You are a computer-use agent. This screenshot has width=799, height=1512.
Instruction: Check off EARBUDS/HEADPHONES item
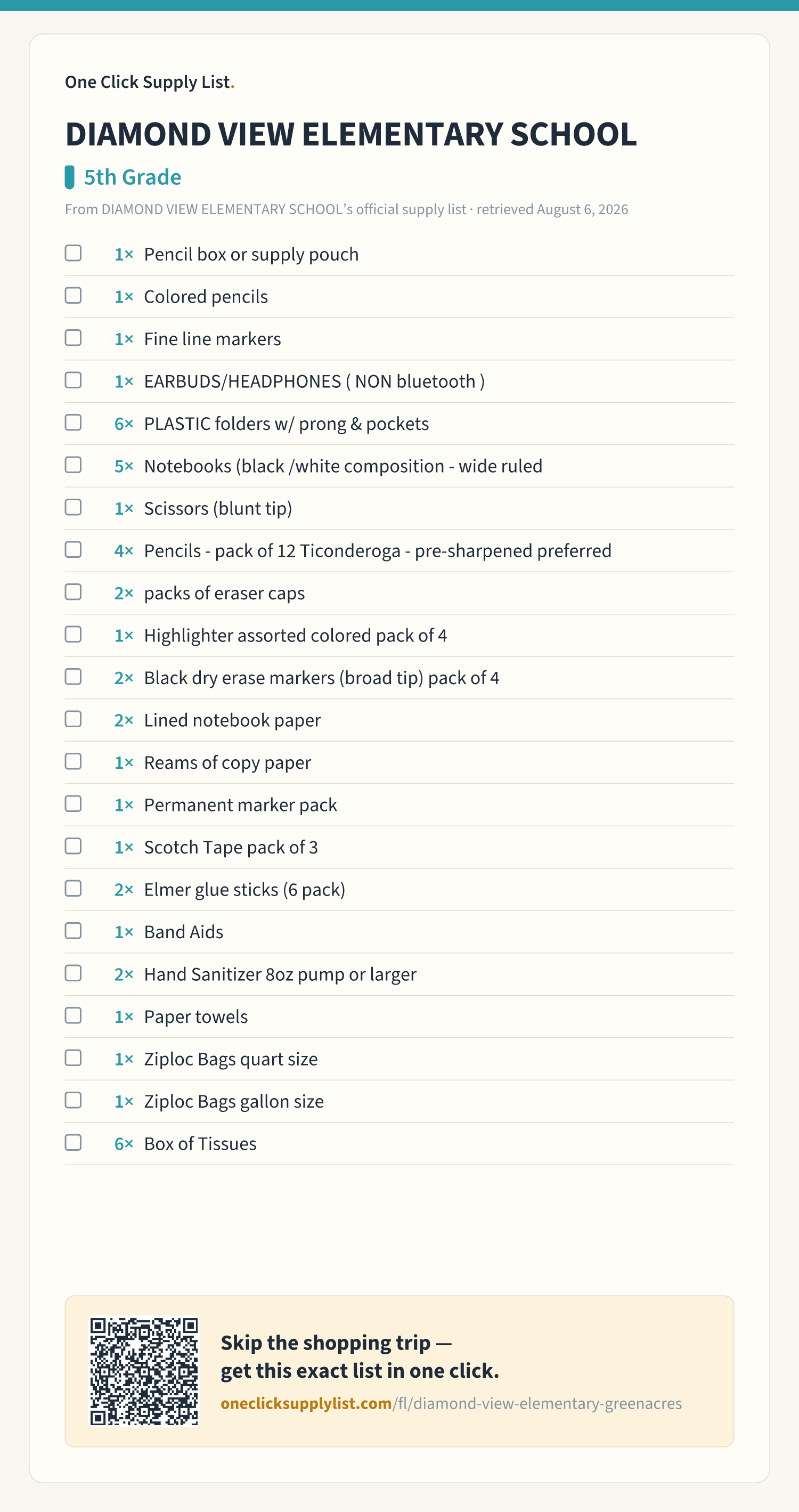click(74, 380)
